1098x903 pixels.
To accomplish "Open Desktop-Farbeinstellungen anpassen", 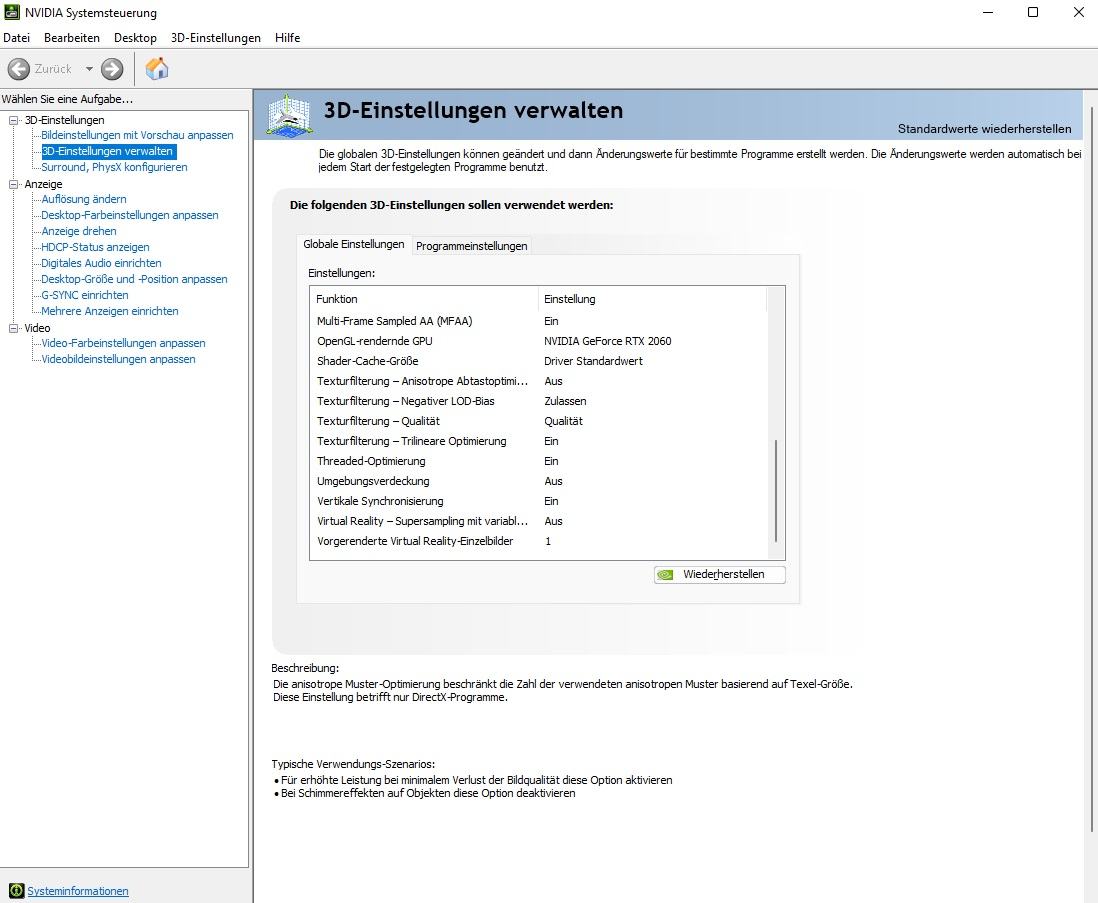I will (130, 215).
